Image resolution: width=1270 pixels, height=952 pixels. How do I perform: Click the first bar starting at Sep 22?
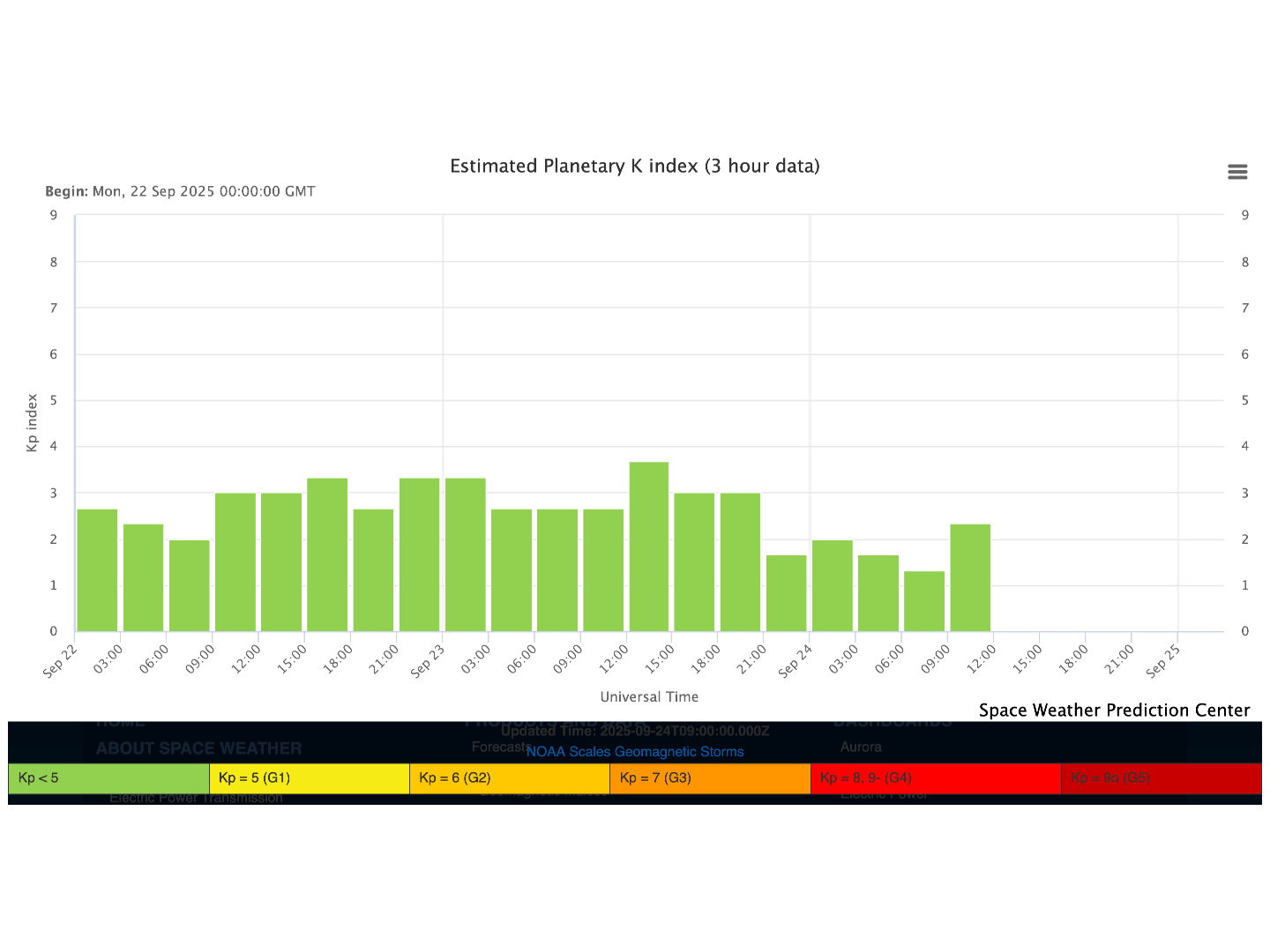coord(97,570)
